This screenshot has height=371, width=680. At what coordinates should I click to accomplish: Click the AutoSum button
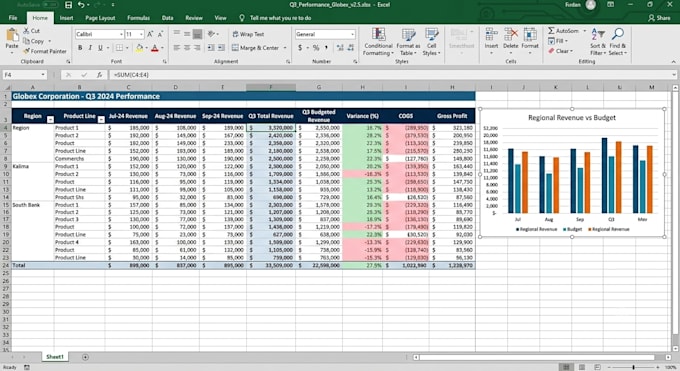pos(563,31)
